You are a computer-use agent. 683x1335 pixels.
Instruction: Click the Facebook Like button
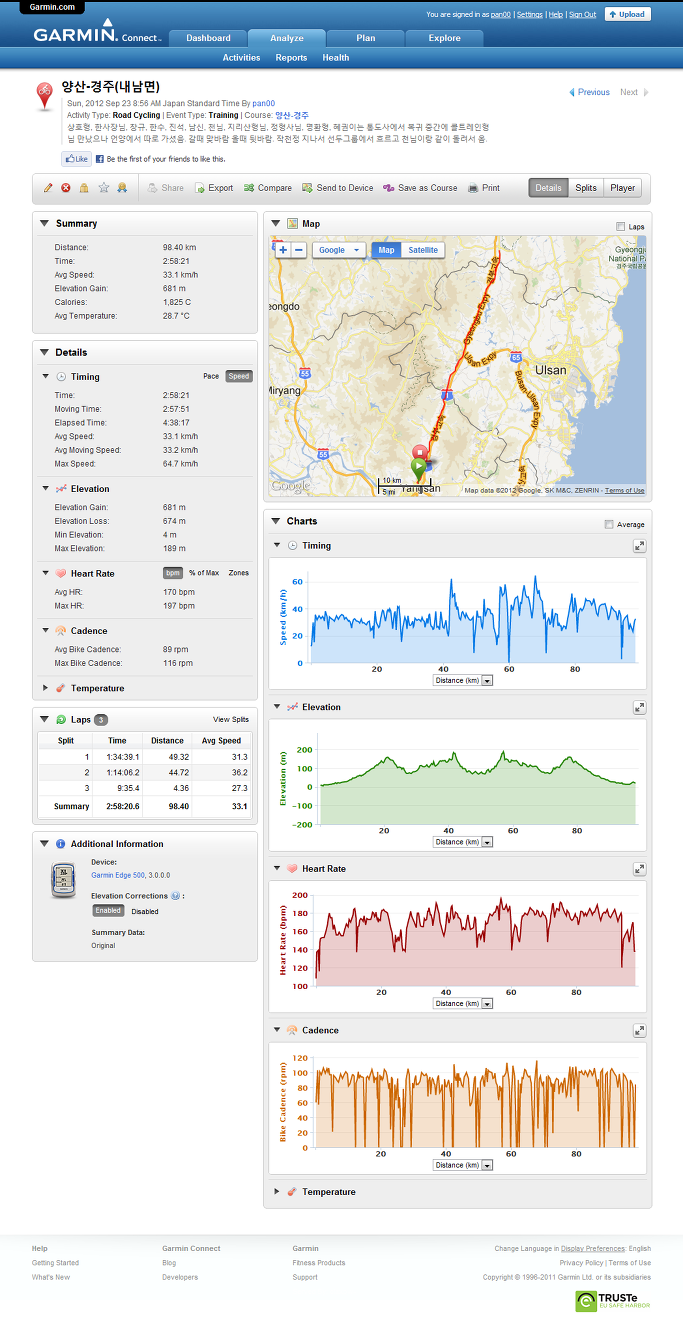[76, 159]
